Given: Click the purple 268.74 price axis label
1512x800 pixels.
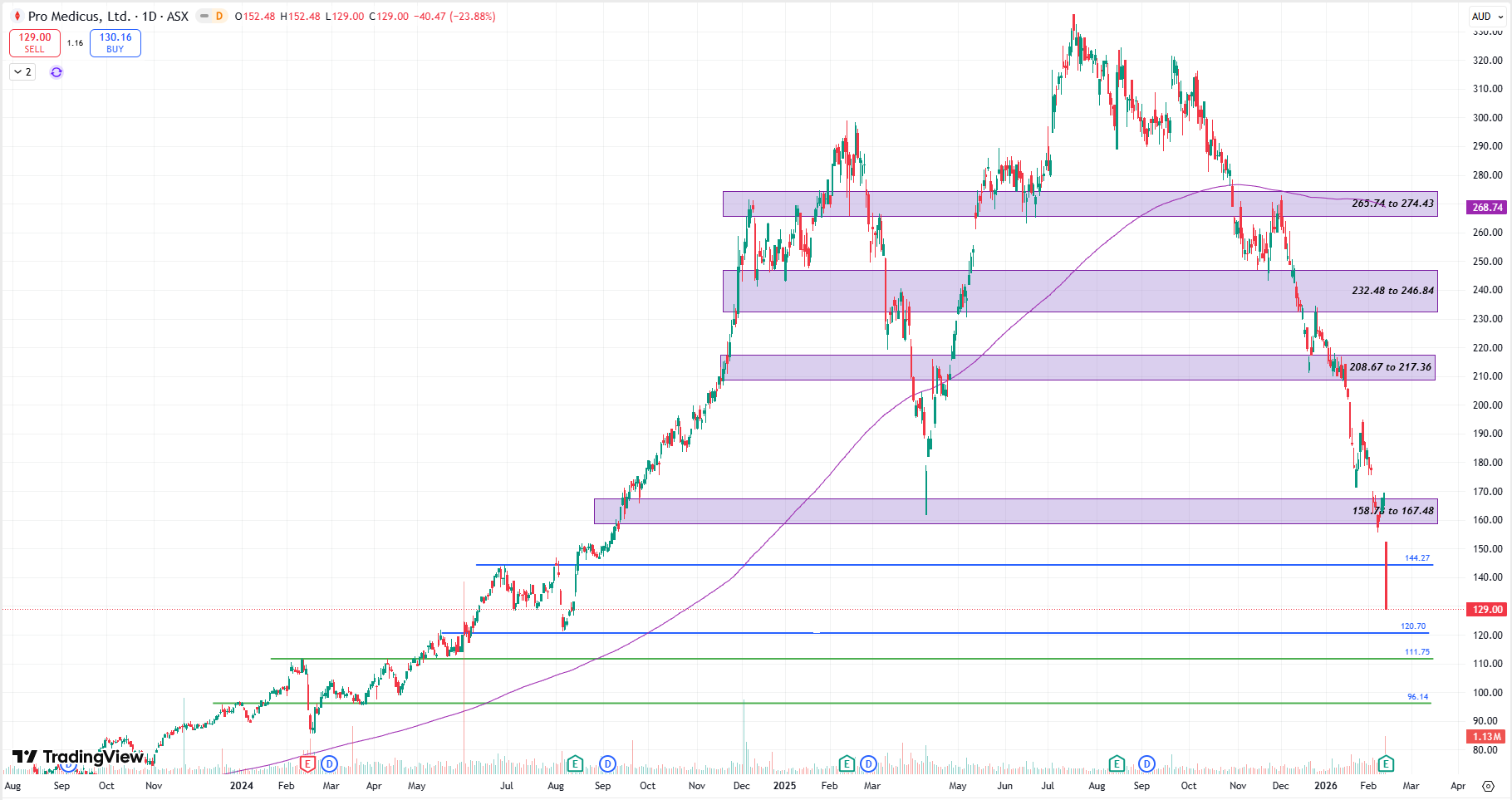Looking at the screenshot, I should click(1487, 208).
